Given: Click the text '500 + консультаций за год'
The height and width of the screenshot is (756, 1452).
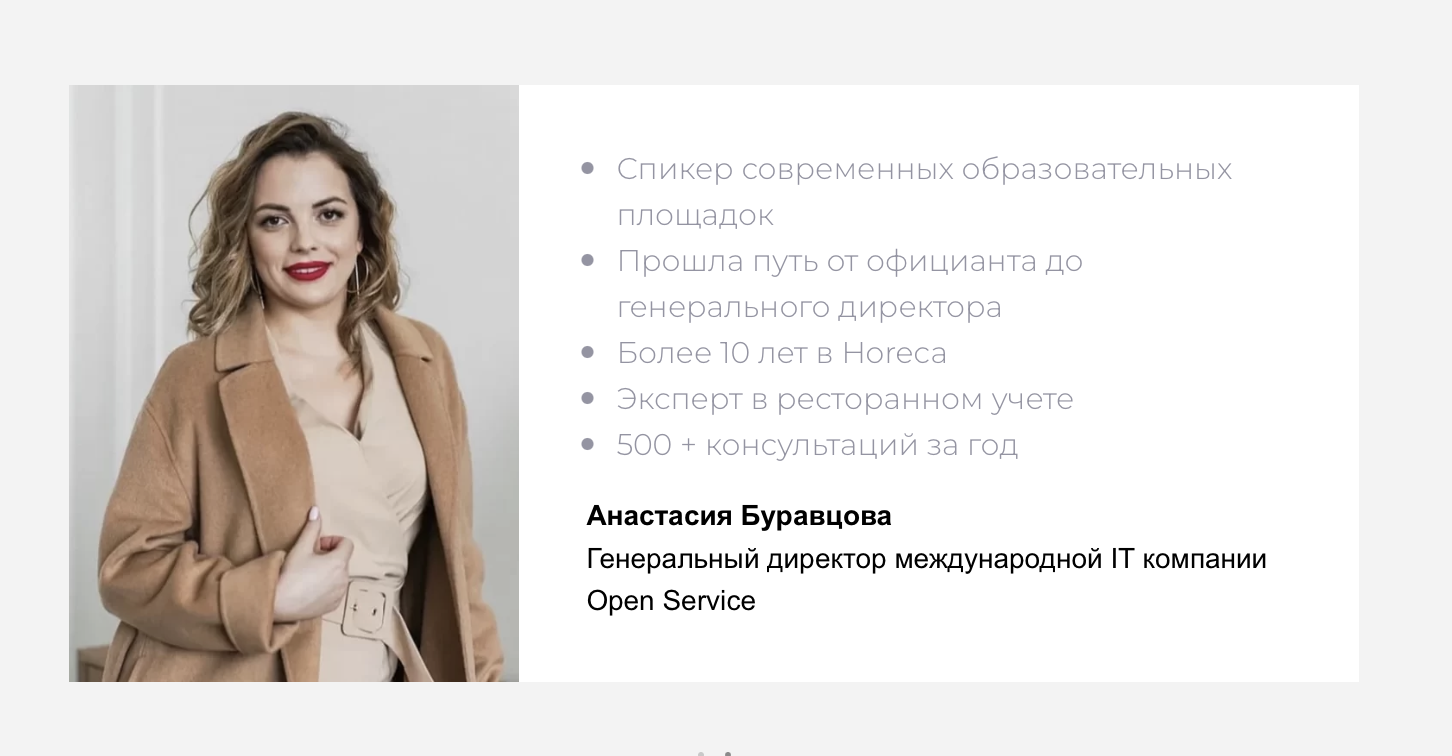Looking at the screenshot, I should click(x=817, y=445).
